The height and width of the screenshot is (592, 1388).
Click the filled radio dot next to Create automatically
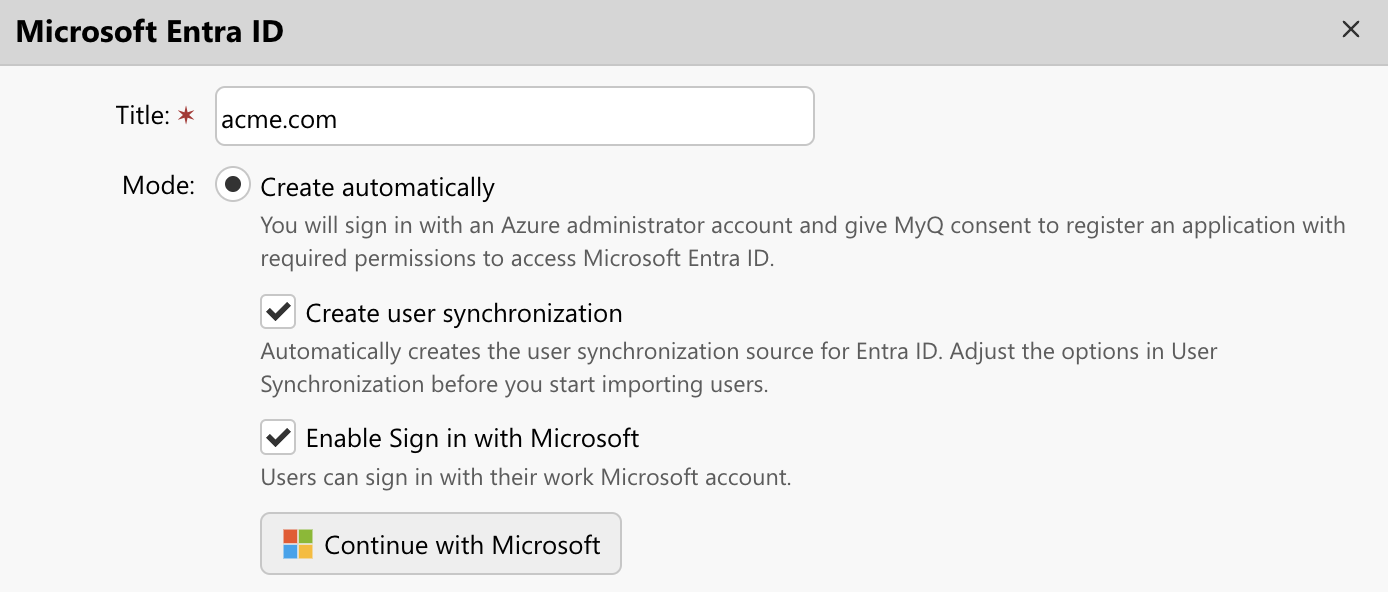coord(231,185)
